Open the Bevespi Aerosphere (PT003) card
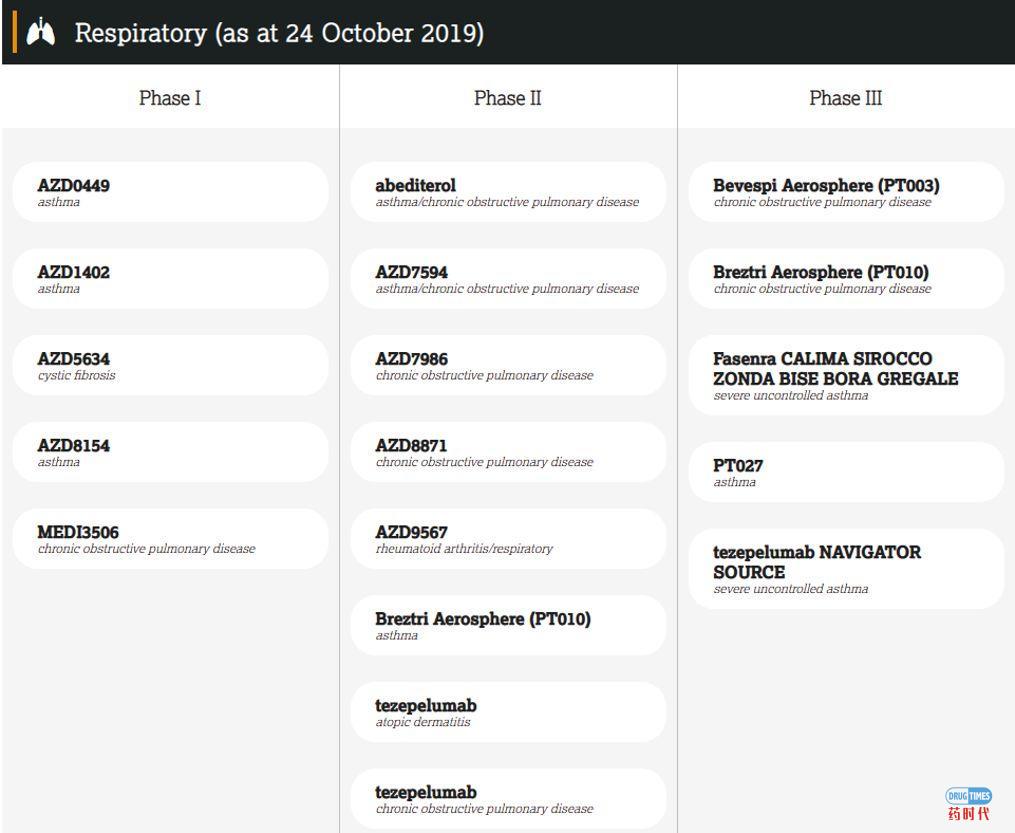This screenshot has width=1015, height=833. pos(846,192)
